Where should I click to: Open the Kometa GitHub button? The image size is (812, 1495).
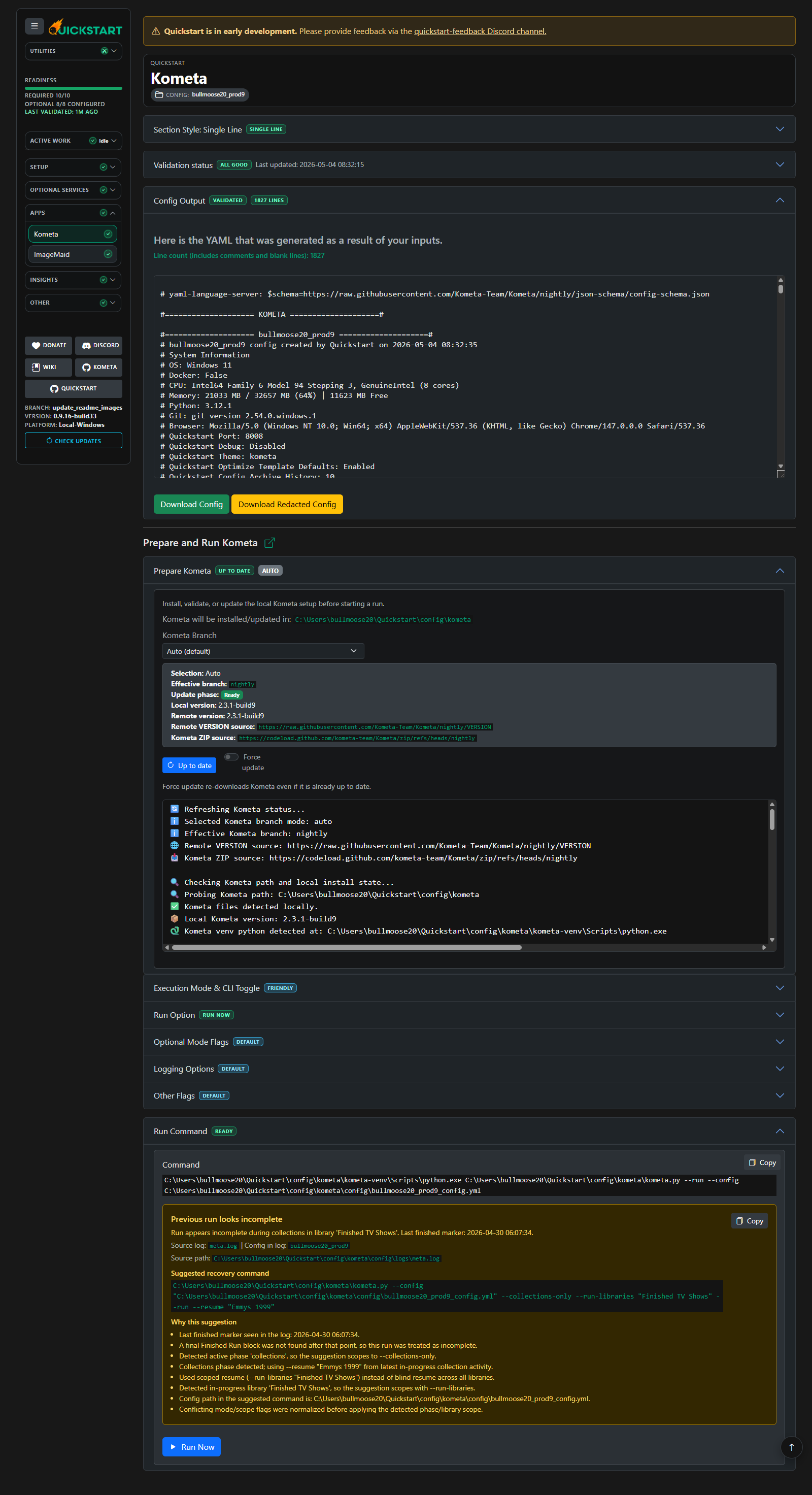coord(98,368)
